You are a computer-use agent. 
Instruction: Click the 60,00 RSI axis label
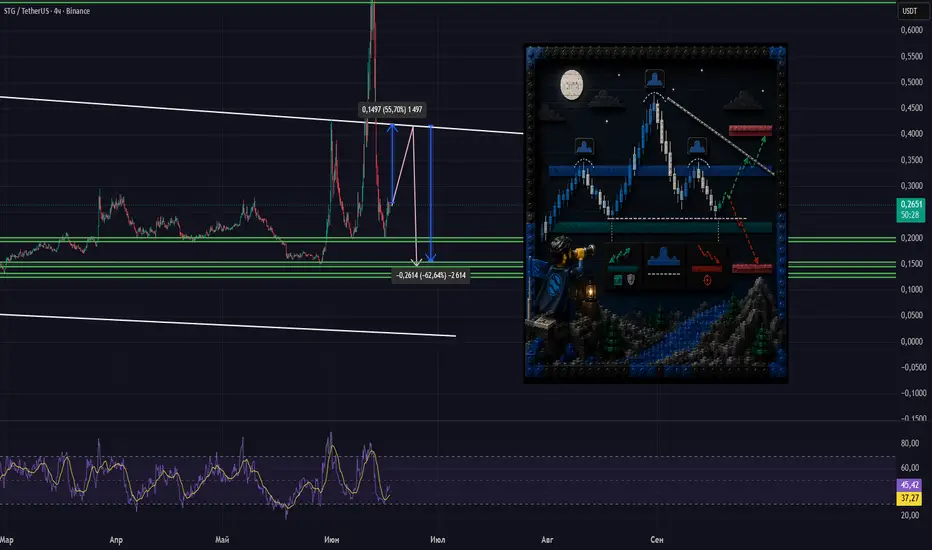pos(909,467)
